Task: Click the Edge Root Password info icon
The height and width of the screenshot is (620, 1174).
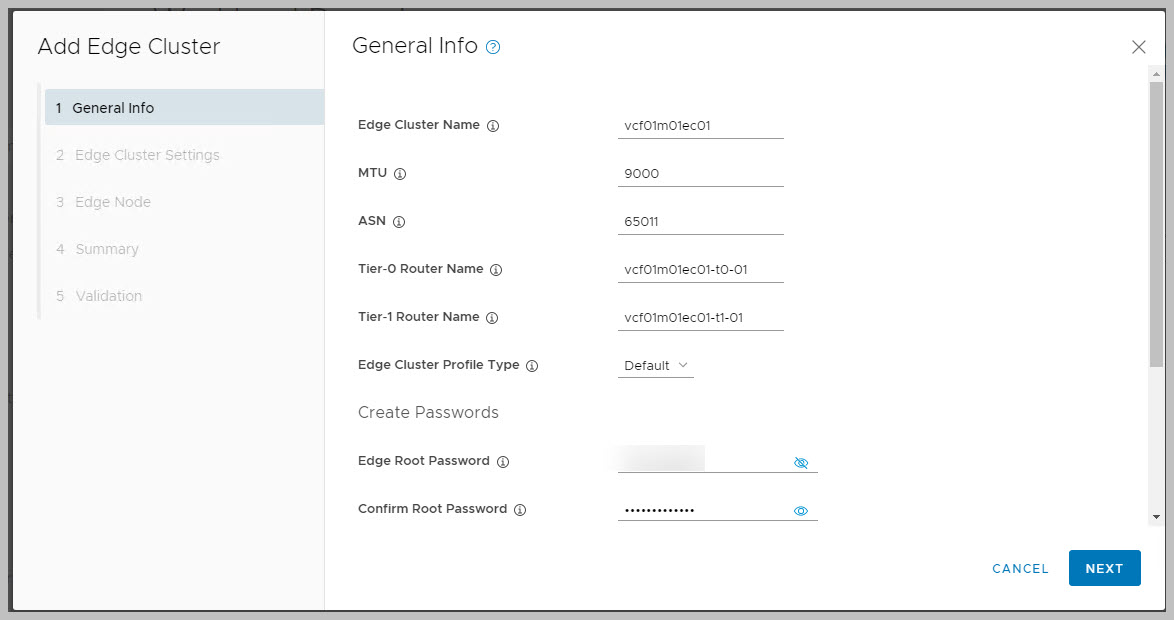Action: (503, 462)
